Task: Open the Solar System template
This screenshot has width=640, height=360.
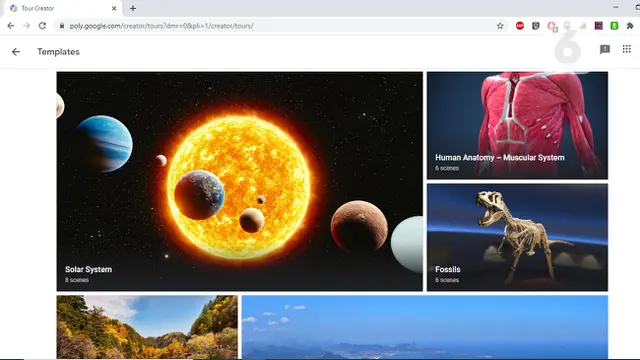Action: [240, 181]
